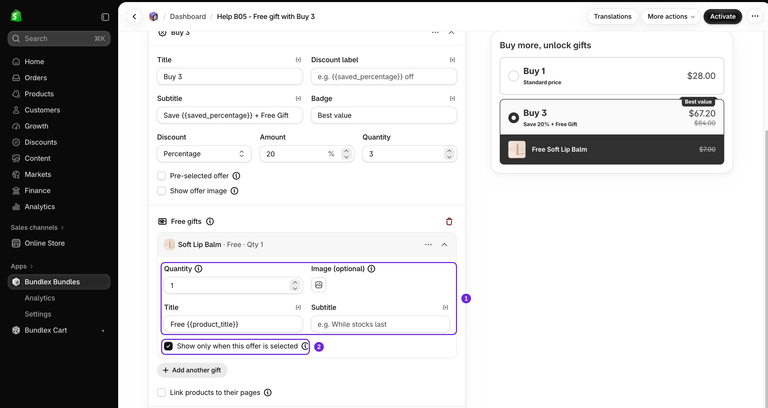The image size is (768, 408).
Task: Click the offer Quantity stepper arrows
Action: coord(449,154)
